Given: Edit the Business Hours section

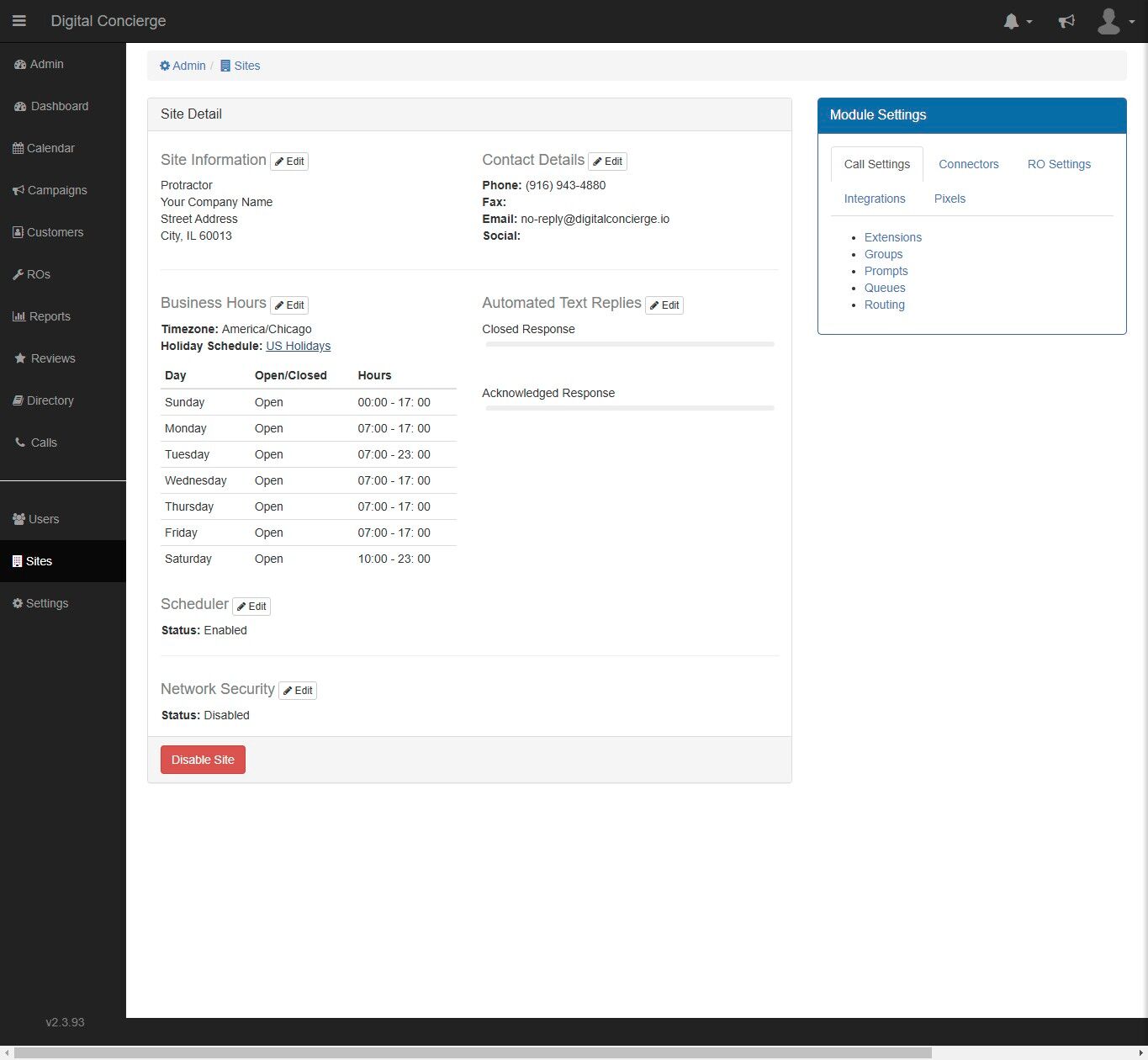Looking at the screenshot, I should point(289,305).
